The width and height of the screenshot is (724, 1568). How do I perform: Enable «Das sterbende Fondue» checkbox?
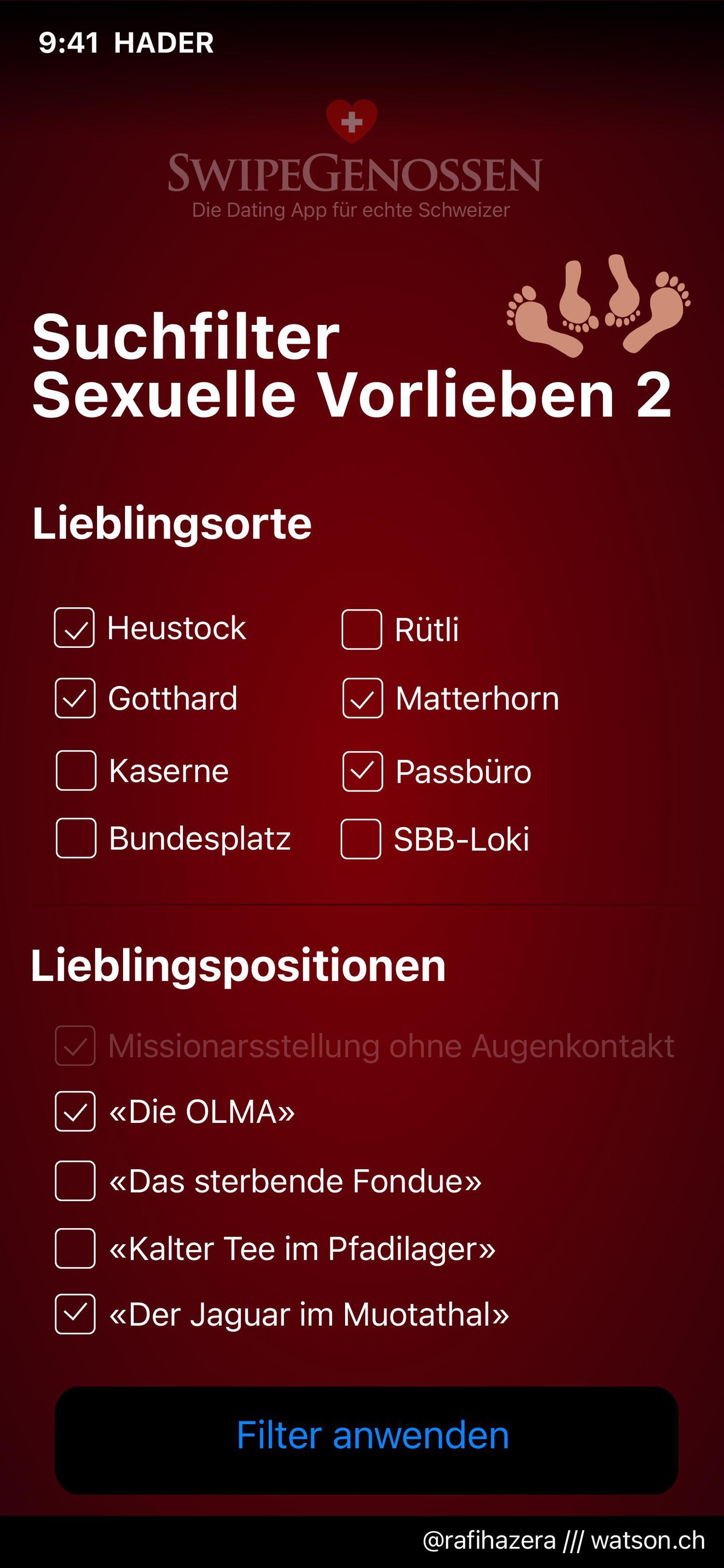click(x=75, y=1181)
